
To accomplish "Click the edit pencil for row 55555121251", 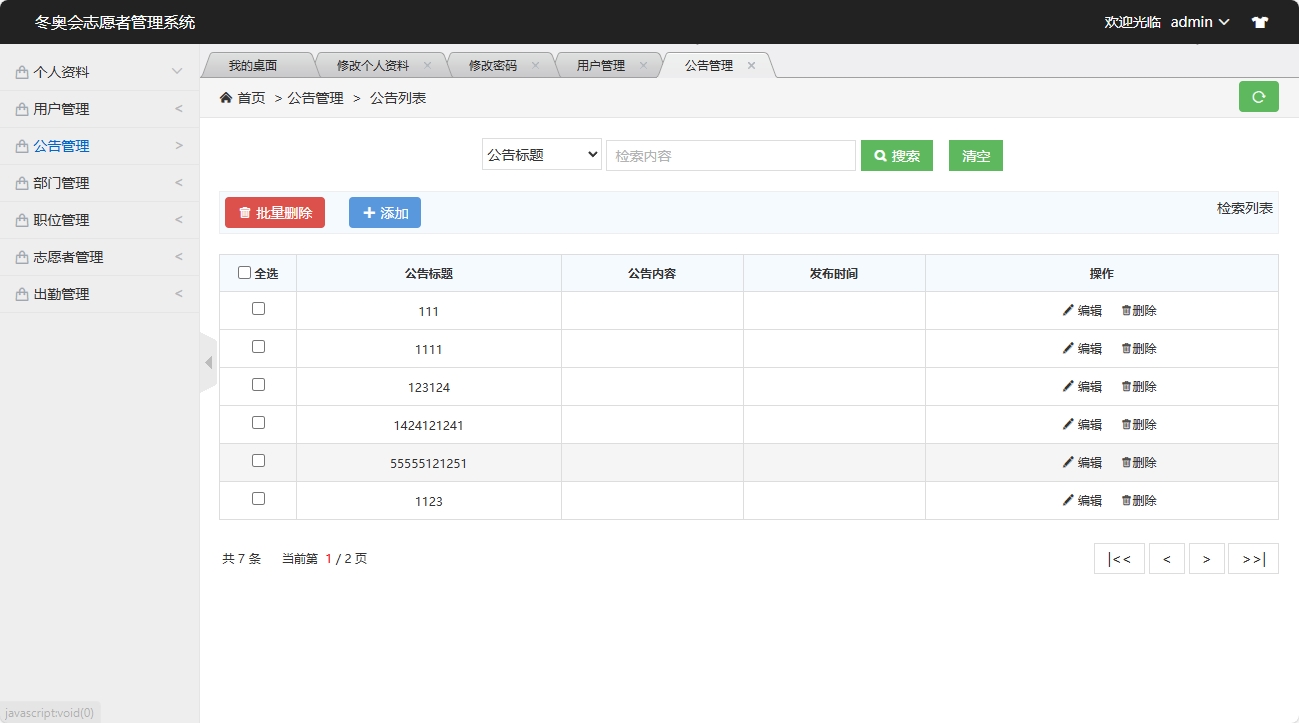I will 1068,463.
